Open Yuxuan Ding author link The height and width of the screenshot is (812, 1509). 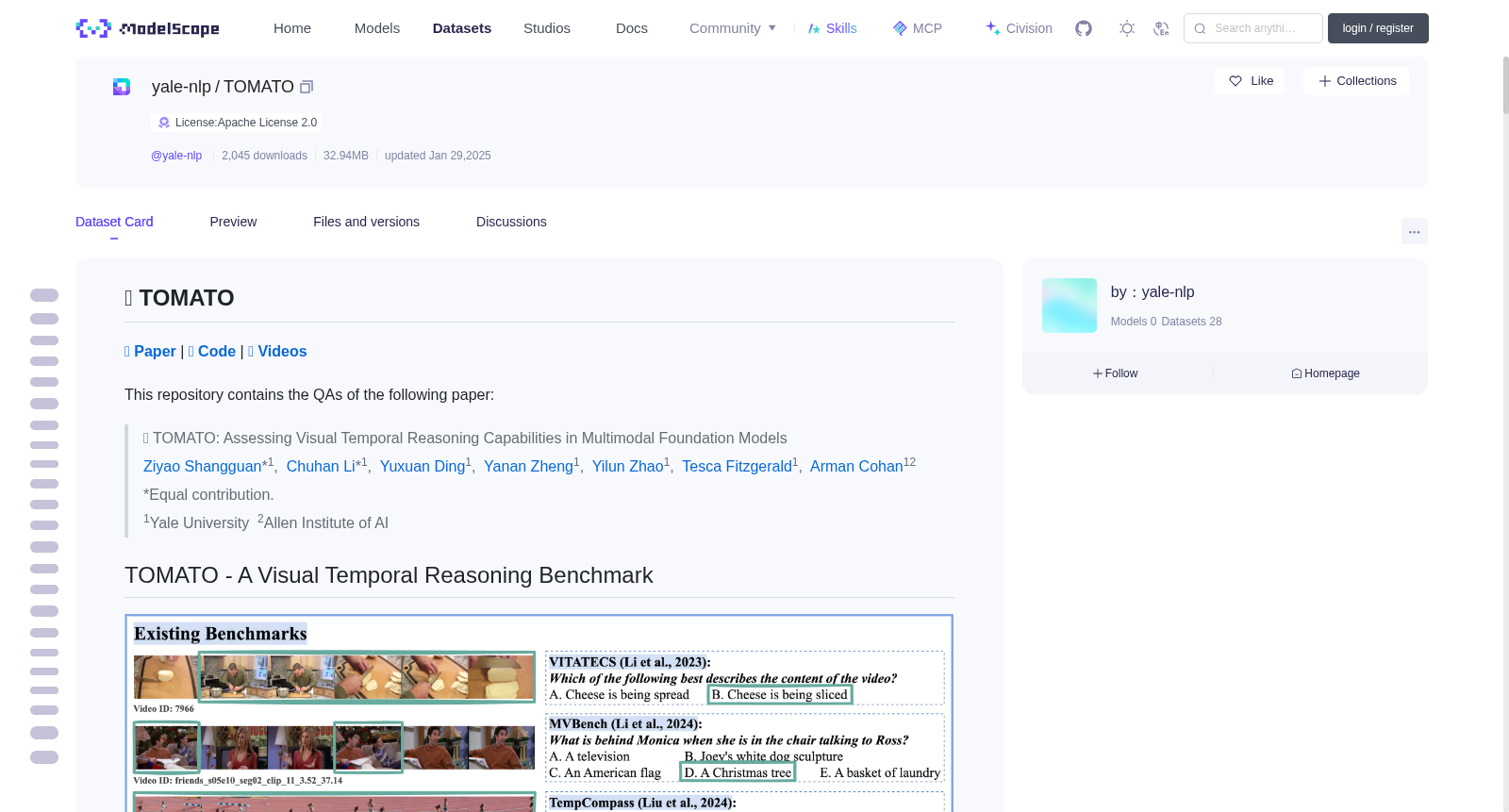click(x=423, y=466)
